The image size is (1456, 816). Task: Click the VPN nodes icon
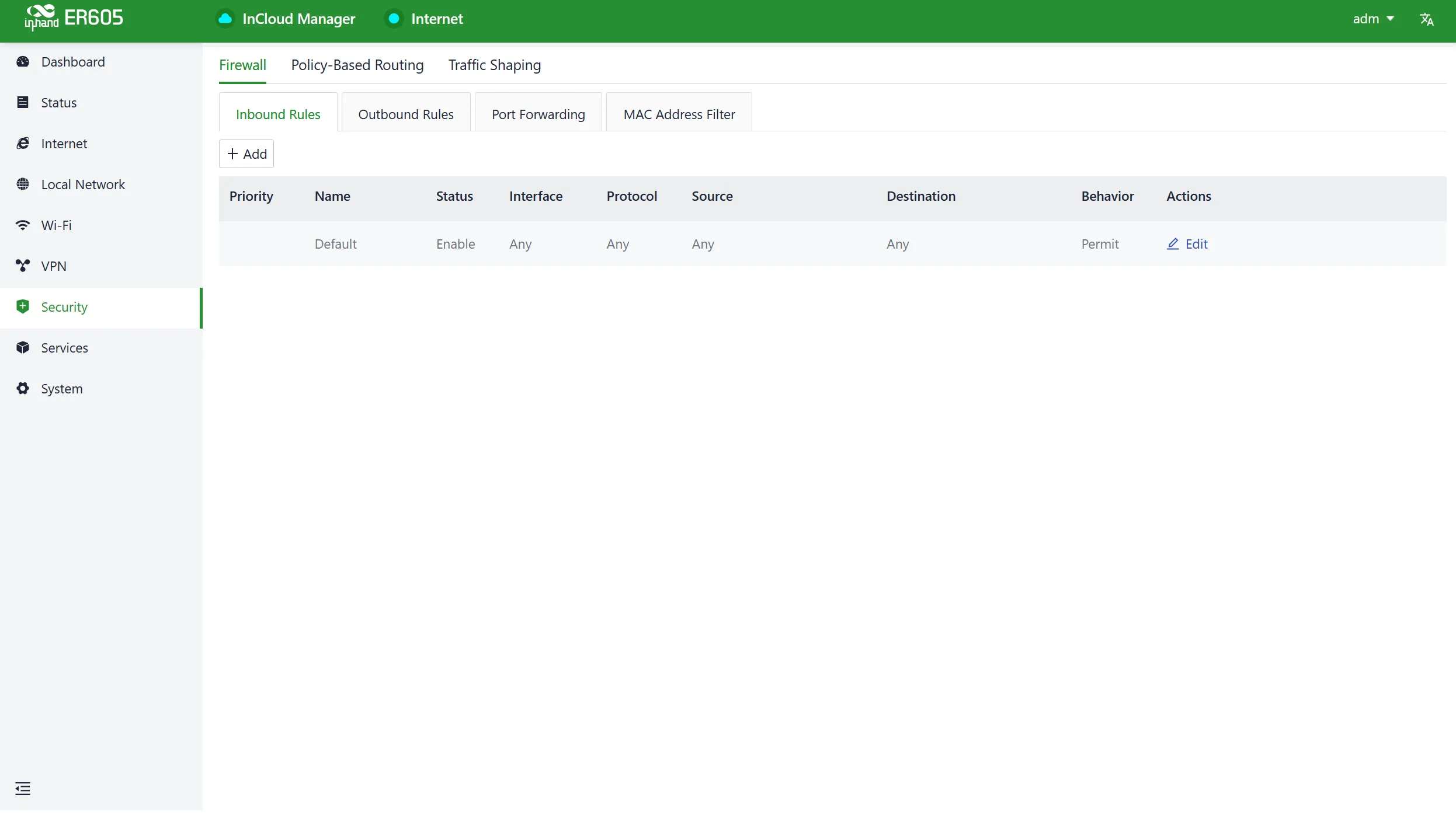[x=23, y=266]
